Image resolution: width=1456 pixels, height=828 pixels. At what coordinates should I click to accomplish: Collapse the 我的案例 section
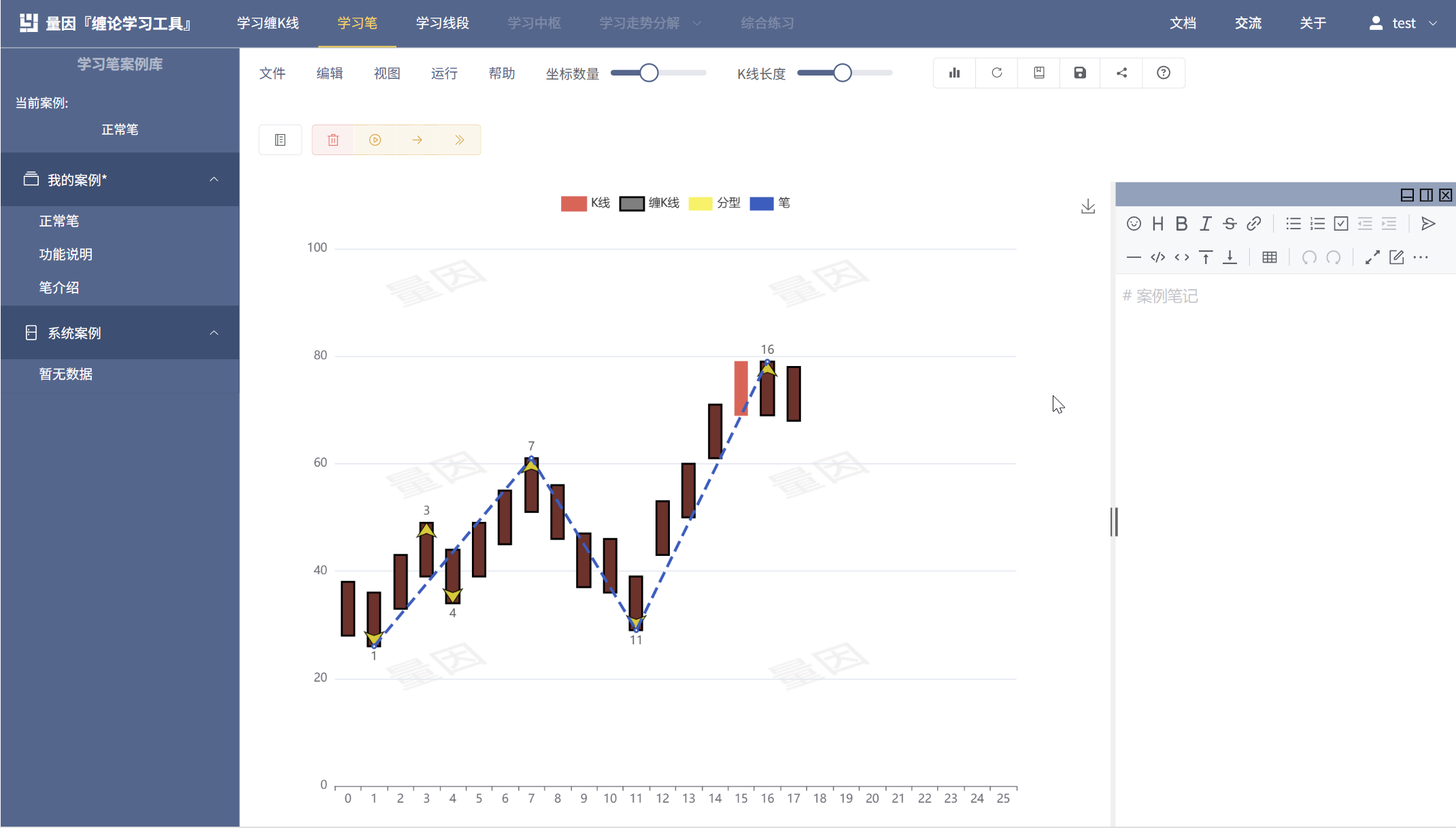(214, 180)
